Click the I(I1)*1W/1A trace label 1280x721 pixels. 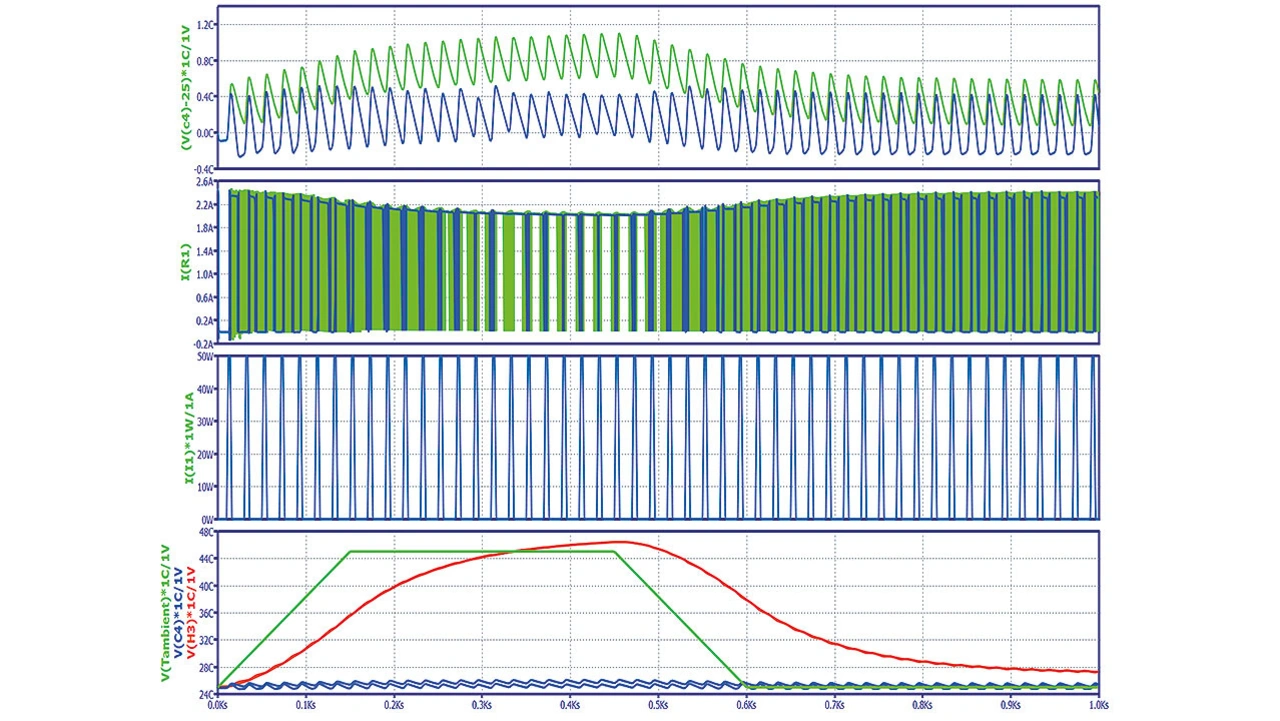pyautogui.click(x=186, y=438)
